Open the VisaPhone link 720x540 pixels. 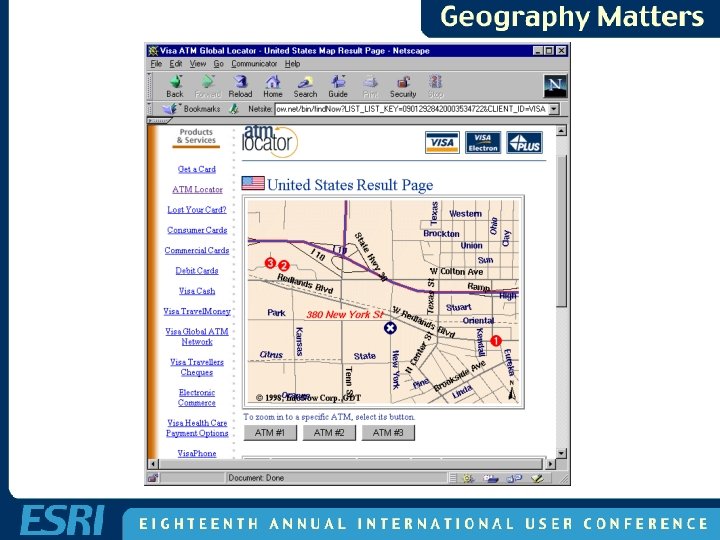click(x=197, y=453)
